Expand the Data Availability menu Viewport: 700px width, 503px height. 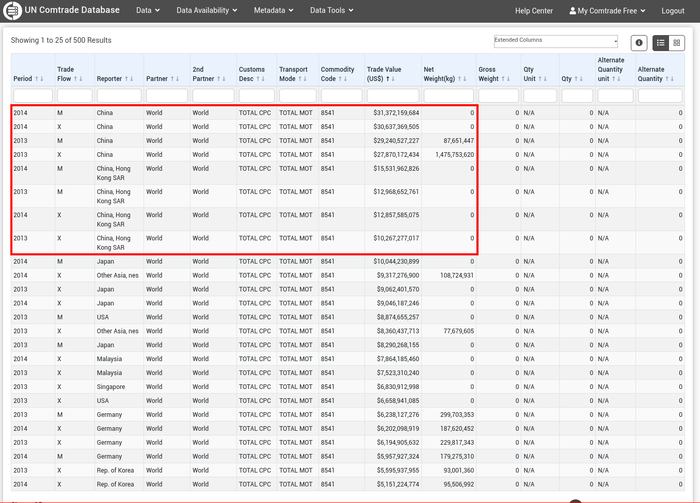tap(207, 11)
